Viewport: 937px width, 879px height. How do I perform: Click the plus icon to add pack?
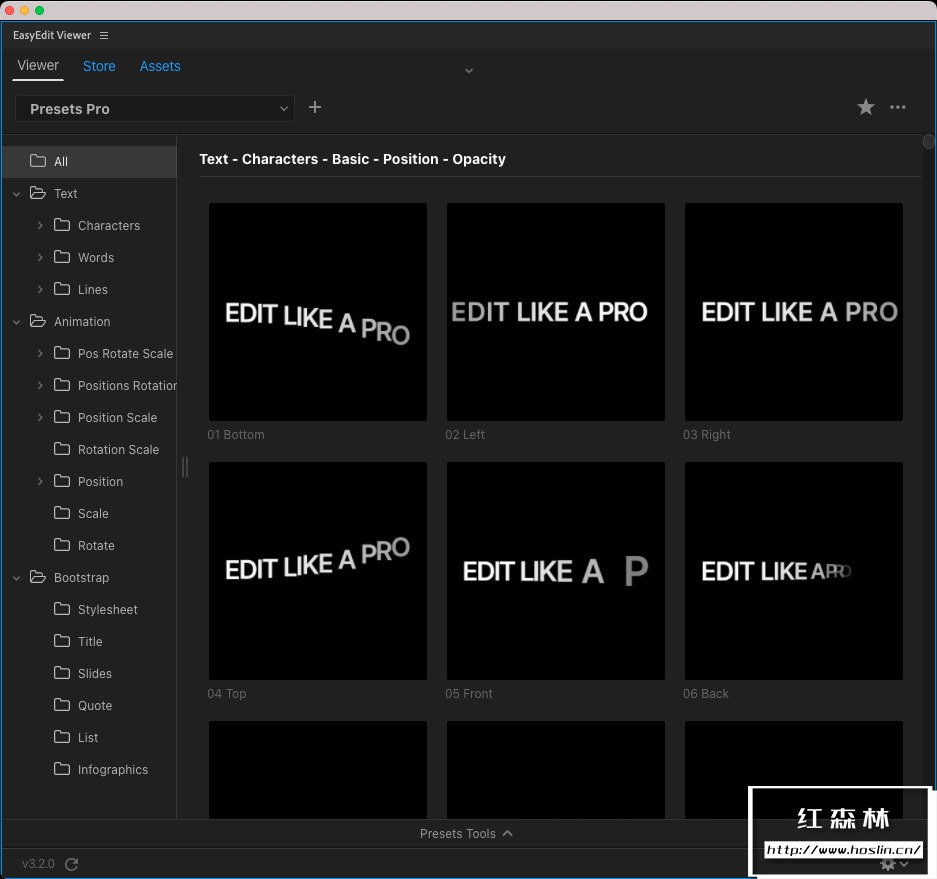315,108
